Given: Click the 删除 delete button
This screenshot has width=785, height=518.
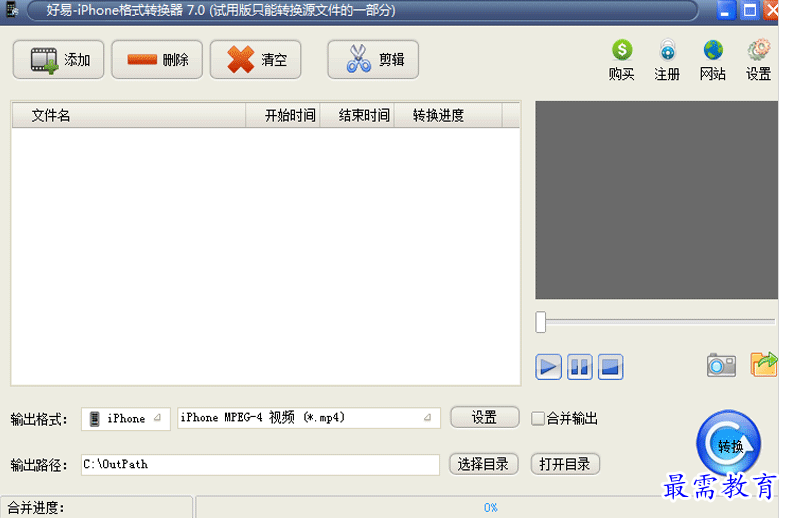Looking at the screenshot, I should click(x=157, y=60).
